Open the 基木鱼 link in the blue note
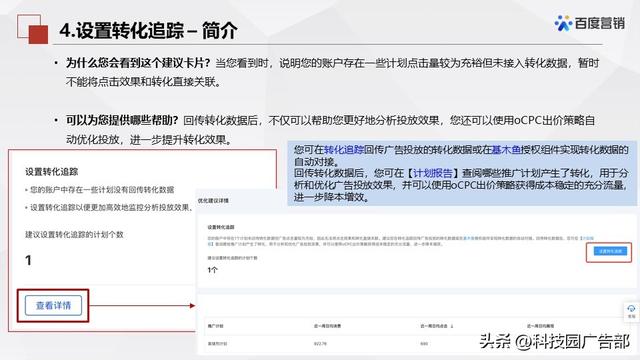 pyautogui.click(x=506, y=150)
